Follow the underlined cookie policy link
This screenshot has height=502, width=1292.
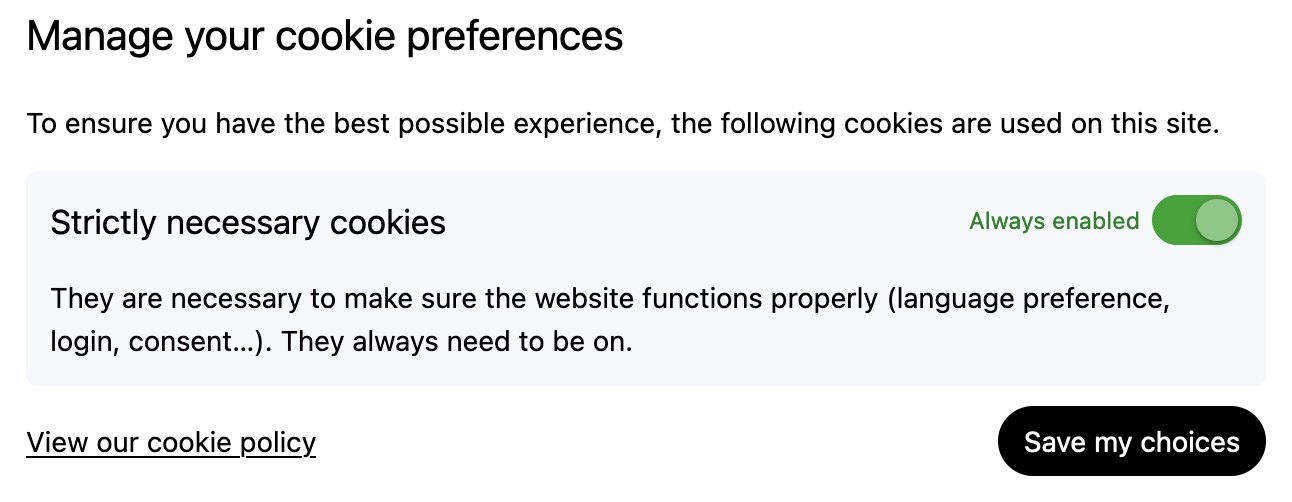tap(171, 442)
